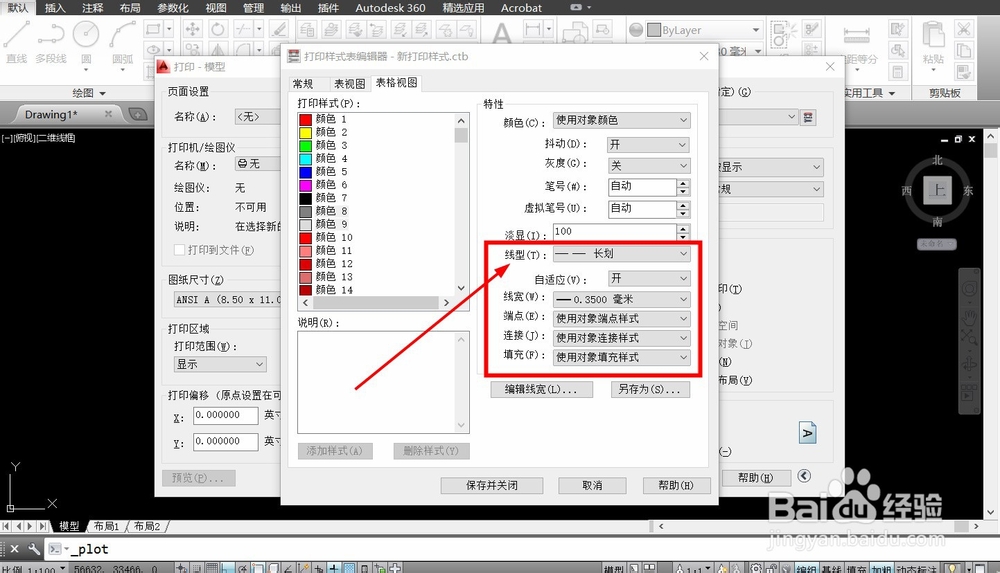
Task: Click the Move tool icon
Action: pos(192,29)
